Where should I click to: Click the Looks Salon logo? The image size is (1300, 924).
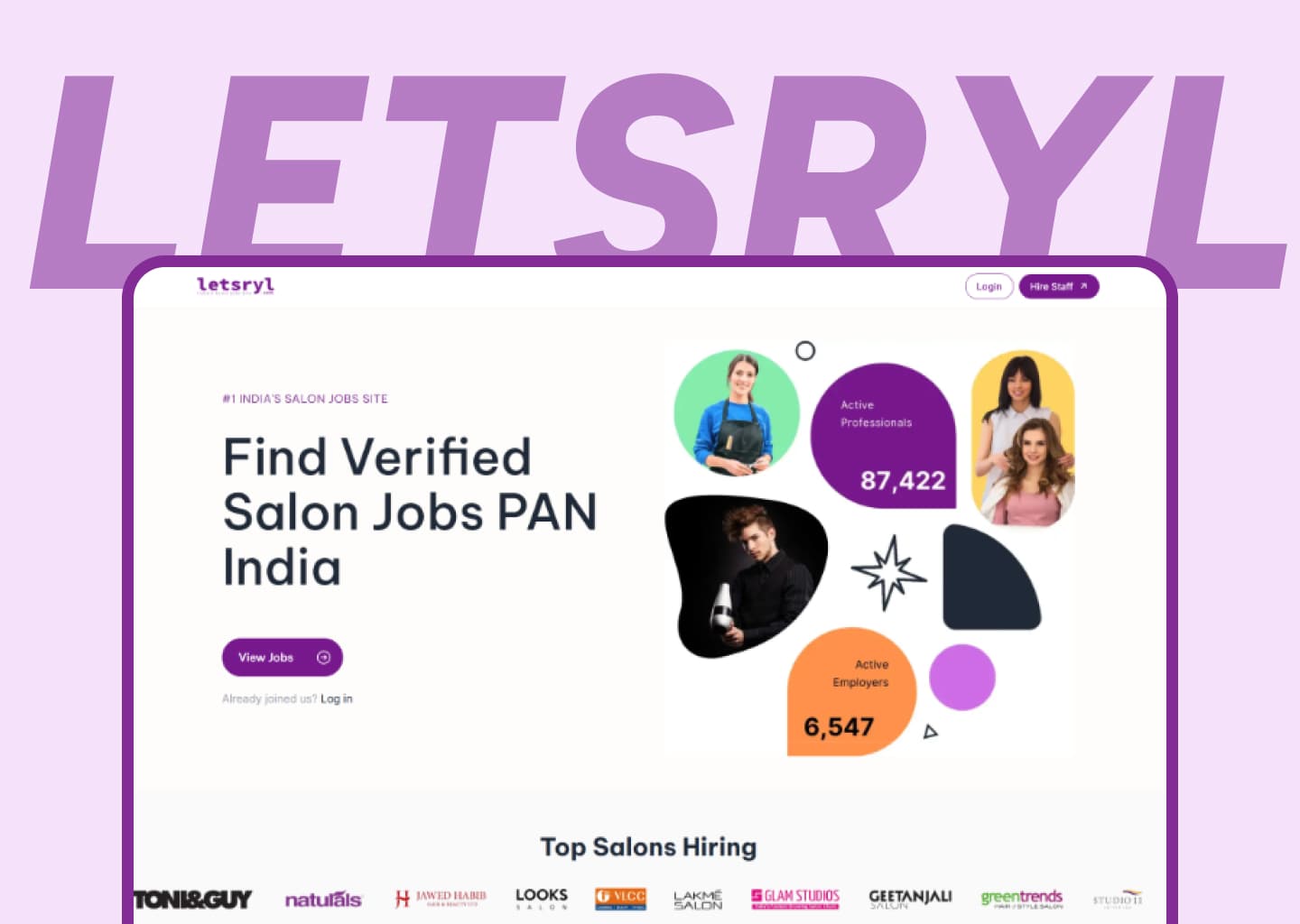[x=542, y=899]
